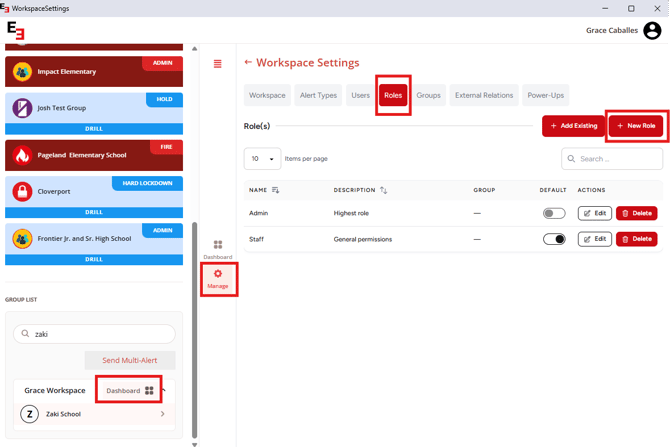Click the New Role button

click(636, 126)
